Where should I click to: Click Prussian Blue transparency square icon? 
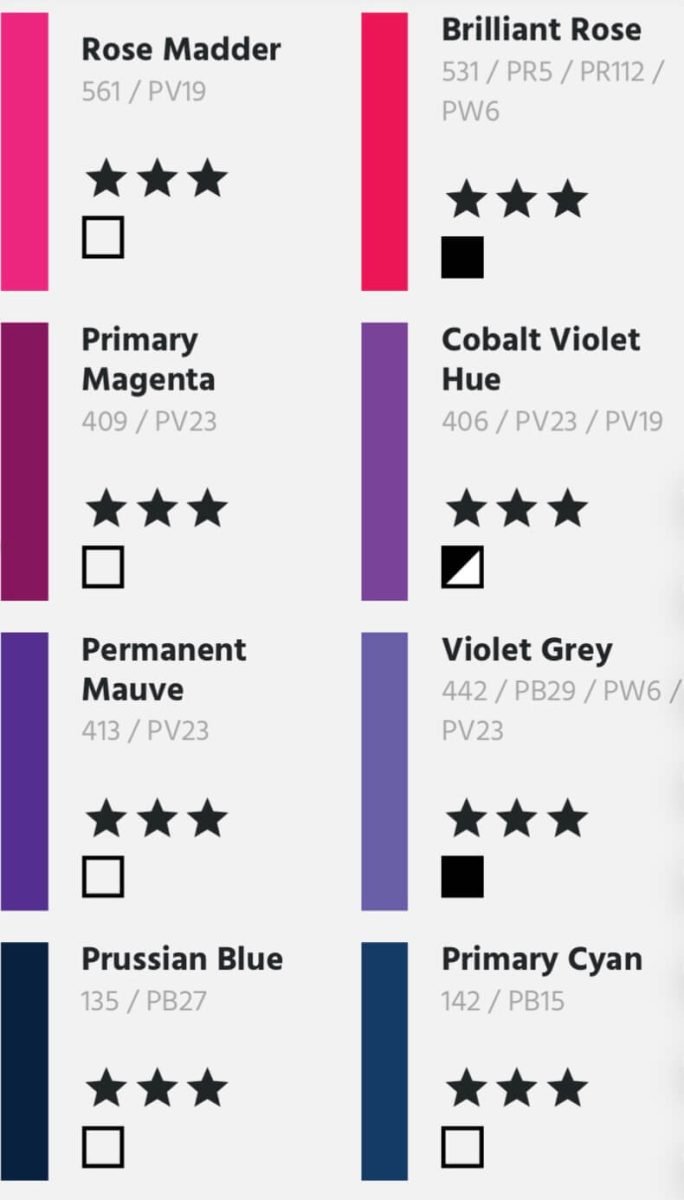[x=103, y=1147]
